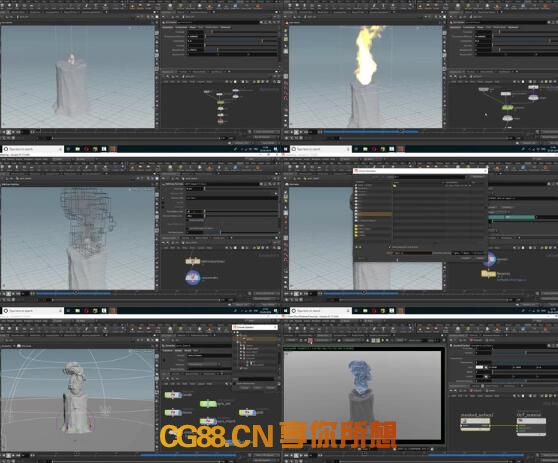
Task: Select the purple node in the flame scene network
Action: 533,97
